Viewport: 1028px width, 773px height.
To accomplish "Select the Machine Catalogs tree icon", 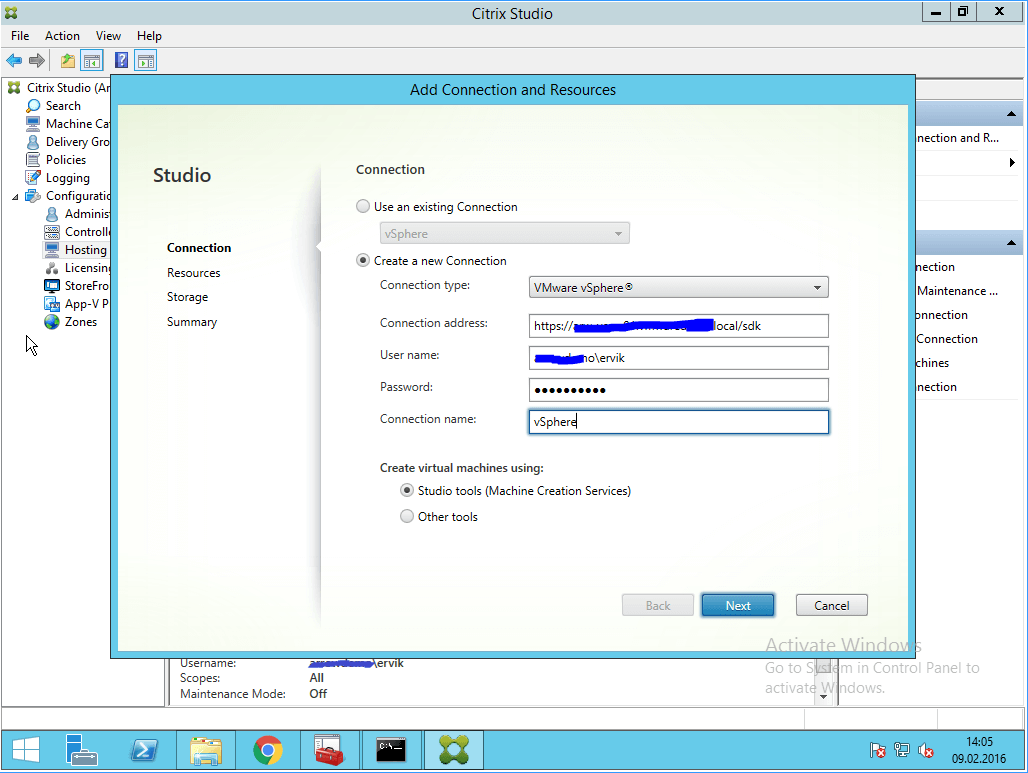I will coord(33,123).
